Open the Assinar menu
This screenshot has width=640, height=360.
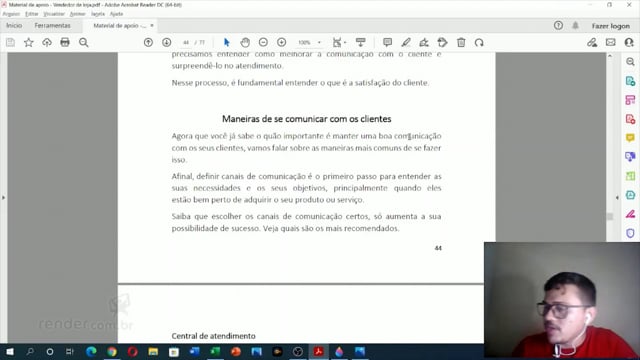[x=77, y=14]
